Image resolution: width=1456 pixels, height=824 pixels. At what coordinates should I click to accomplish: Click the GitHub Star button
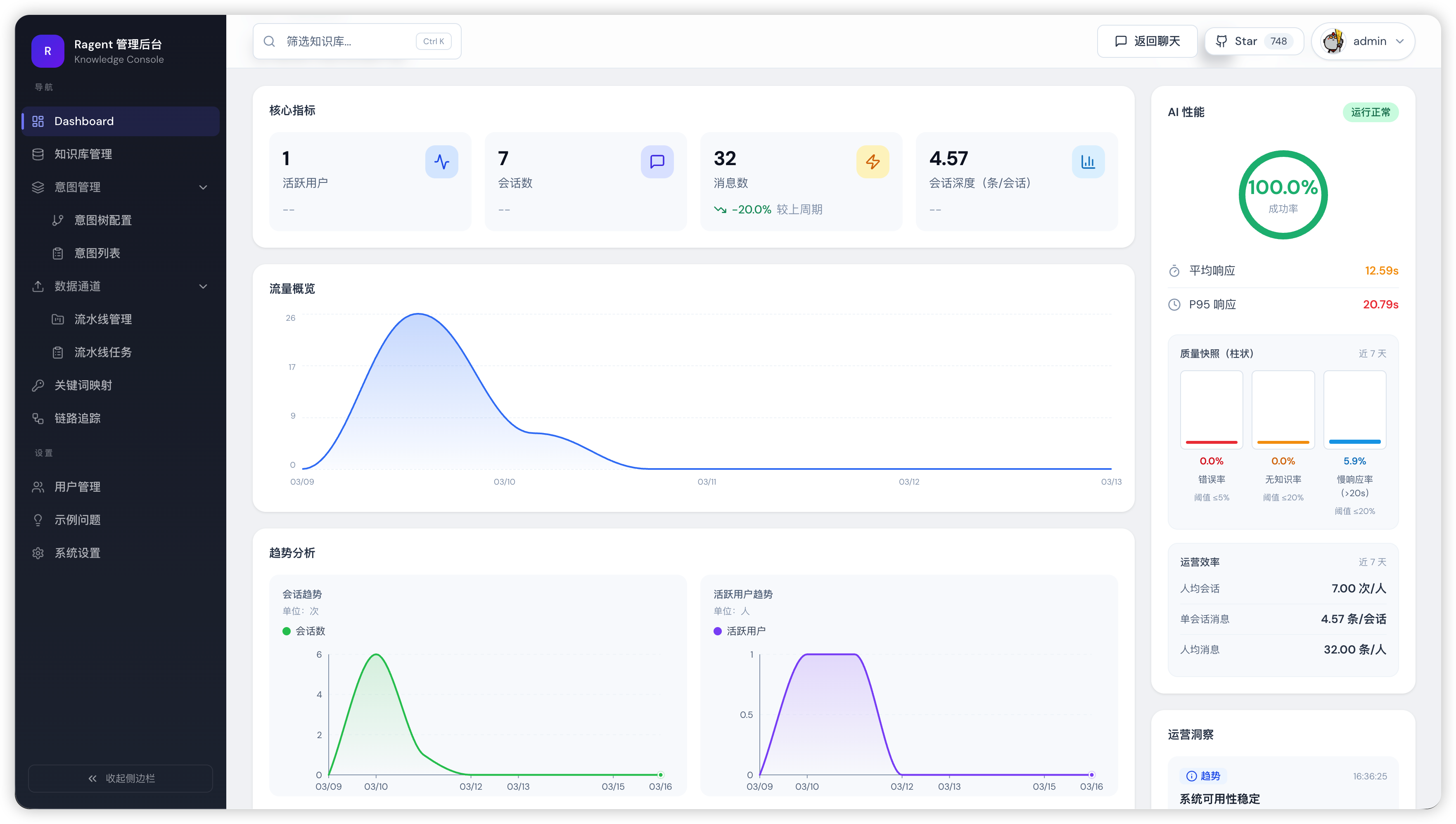pyautogui.click(x=1254, y=41)
